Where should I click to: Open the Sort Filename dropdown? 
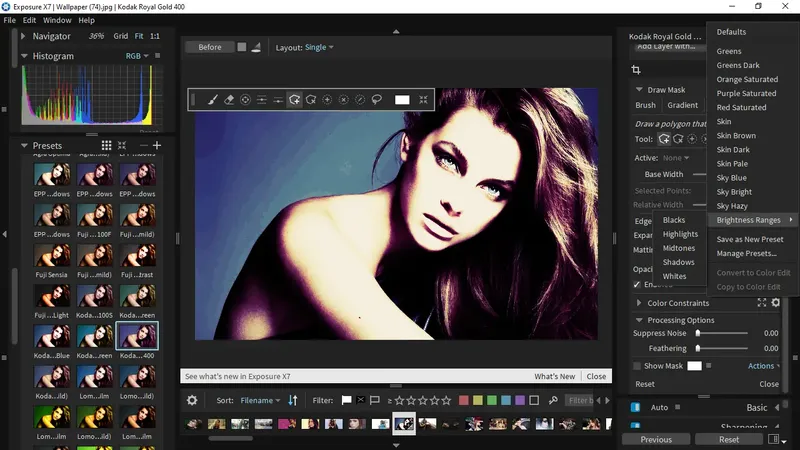click(260, 401)
